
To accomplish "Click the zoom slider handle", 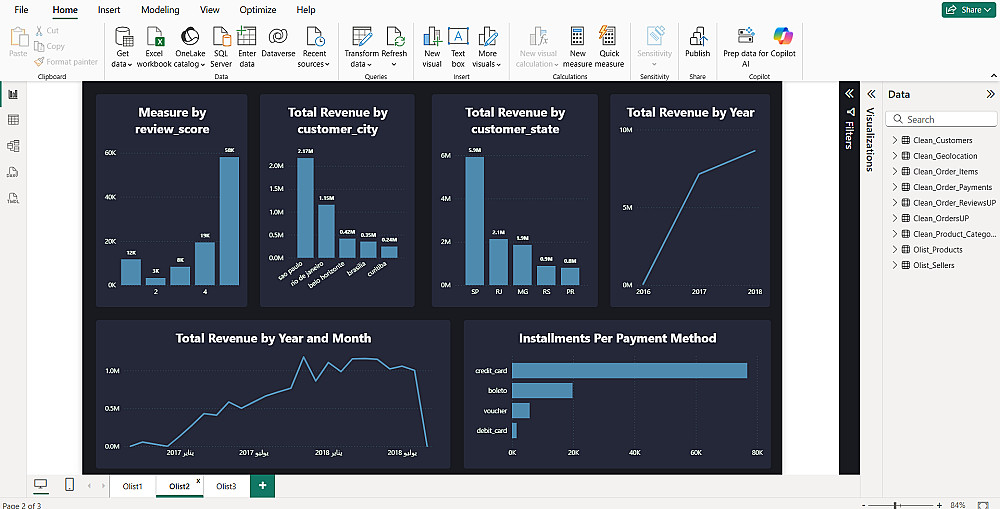I will [x=896, y=505].
